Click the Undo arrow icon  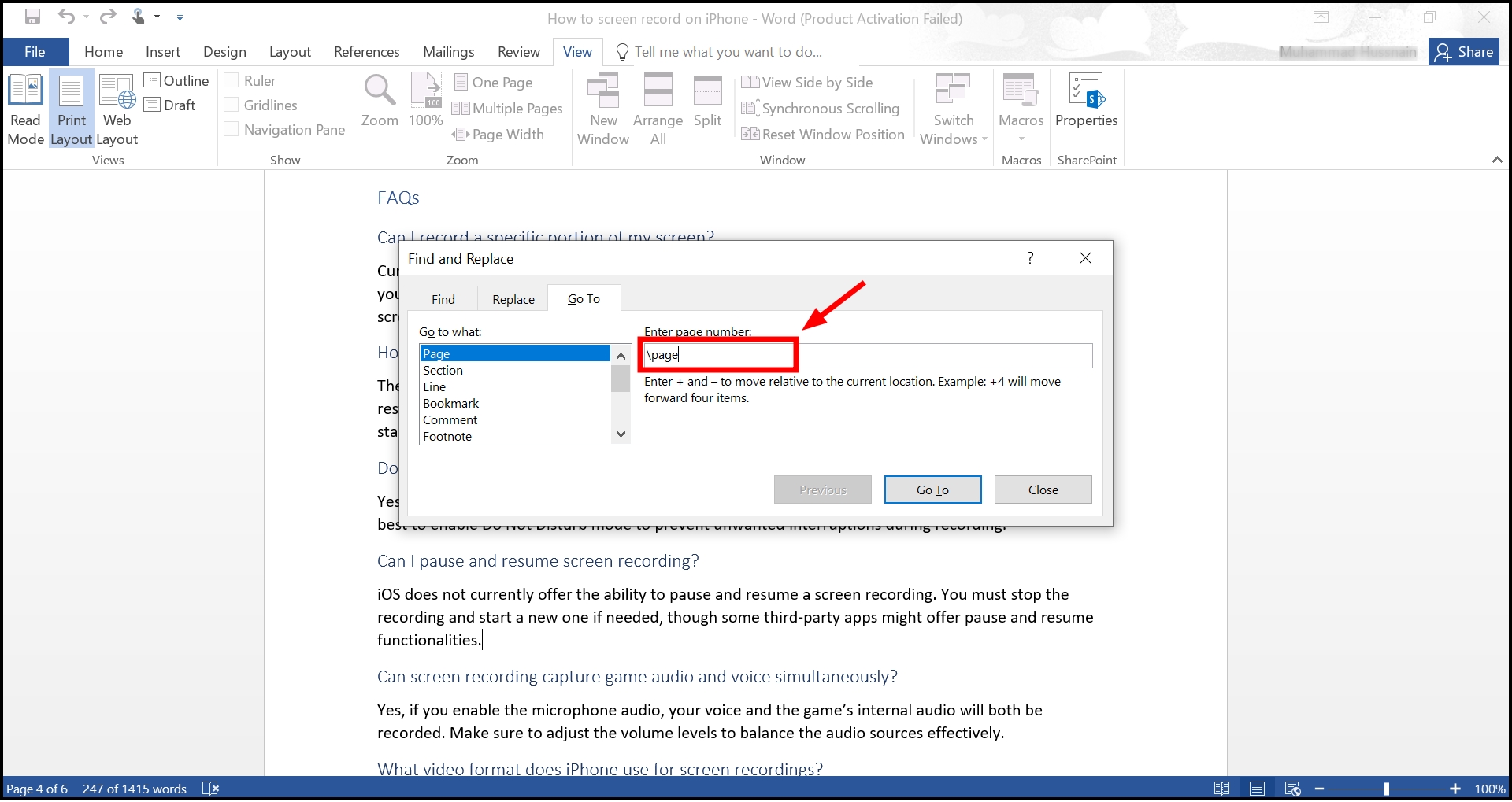[66, 17]
